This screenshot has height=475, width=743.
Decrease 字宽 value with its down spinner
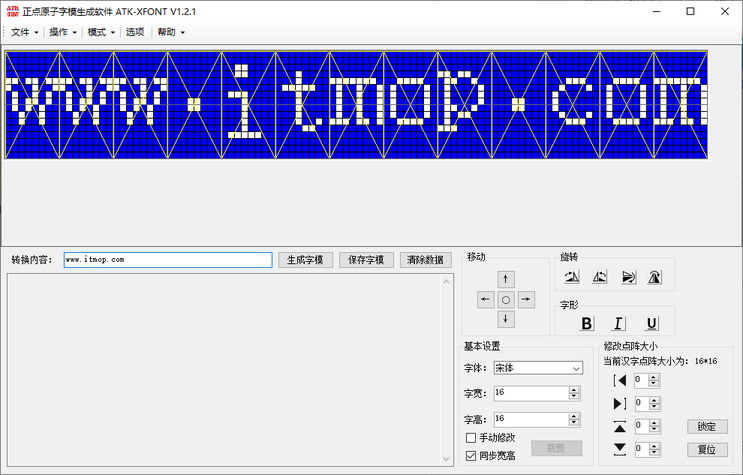coord(574,396)
